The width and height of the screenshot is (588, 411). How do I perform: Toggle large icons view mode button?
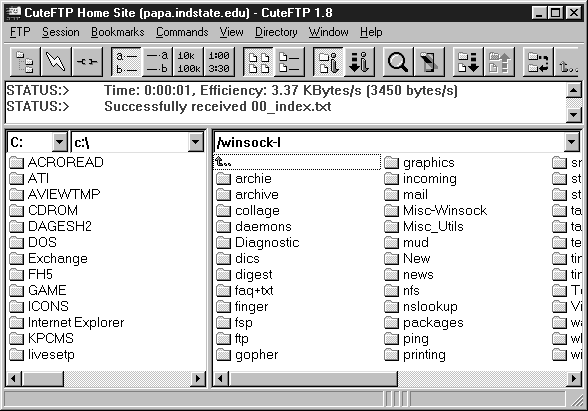coord(259,62)
